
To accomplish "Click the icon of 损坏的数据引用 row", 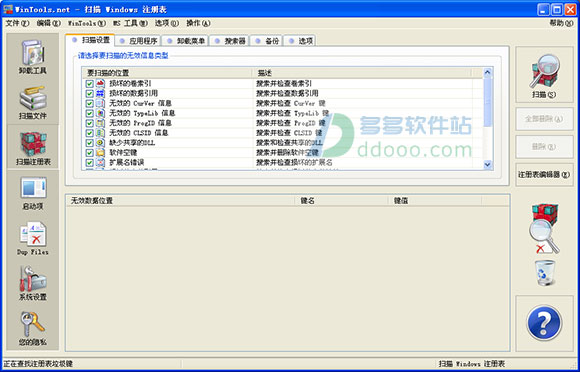I will pyautogui.click(x=100, y=93).
